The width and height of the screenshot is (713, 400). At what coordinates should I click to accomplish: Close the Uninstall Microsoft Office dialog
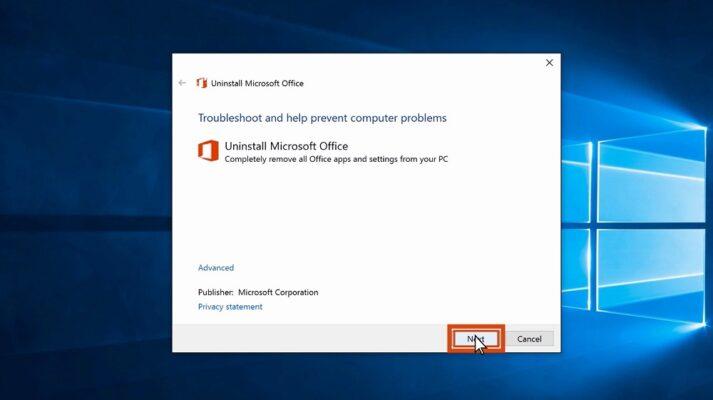549,63
